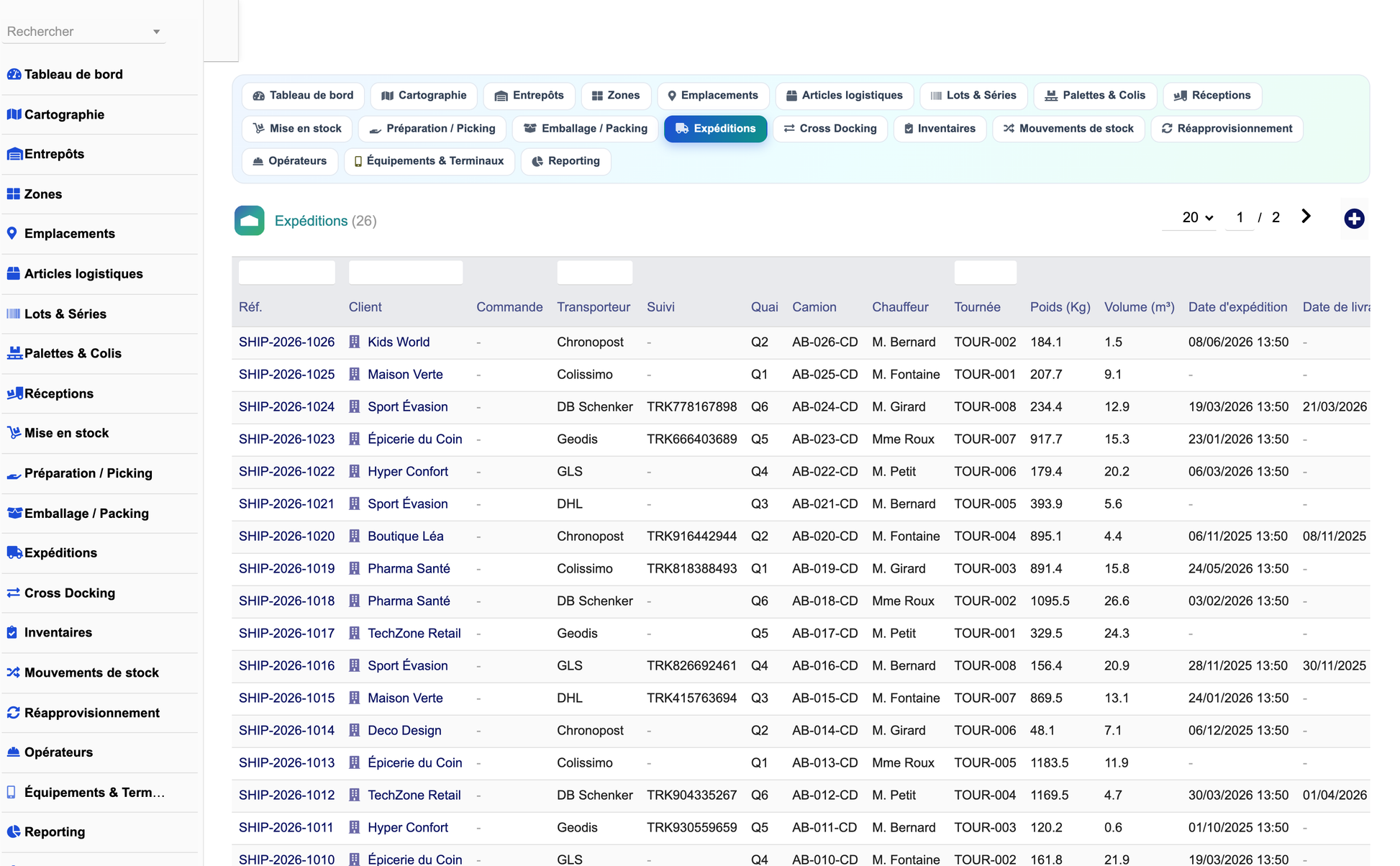The width and height of the screenshot is (1400, 866).
Task: Click truck plate AB-023-CD
Action: (824, 439)
